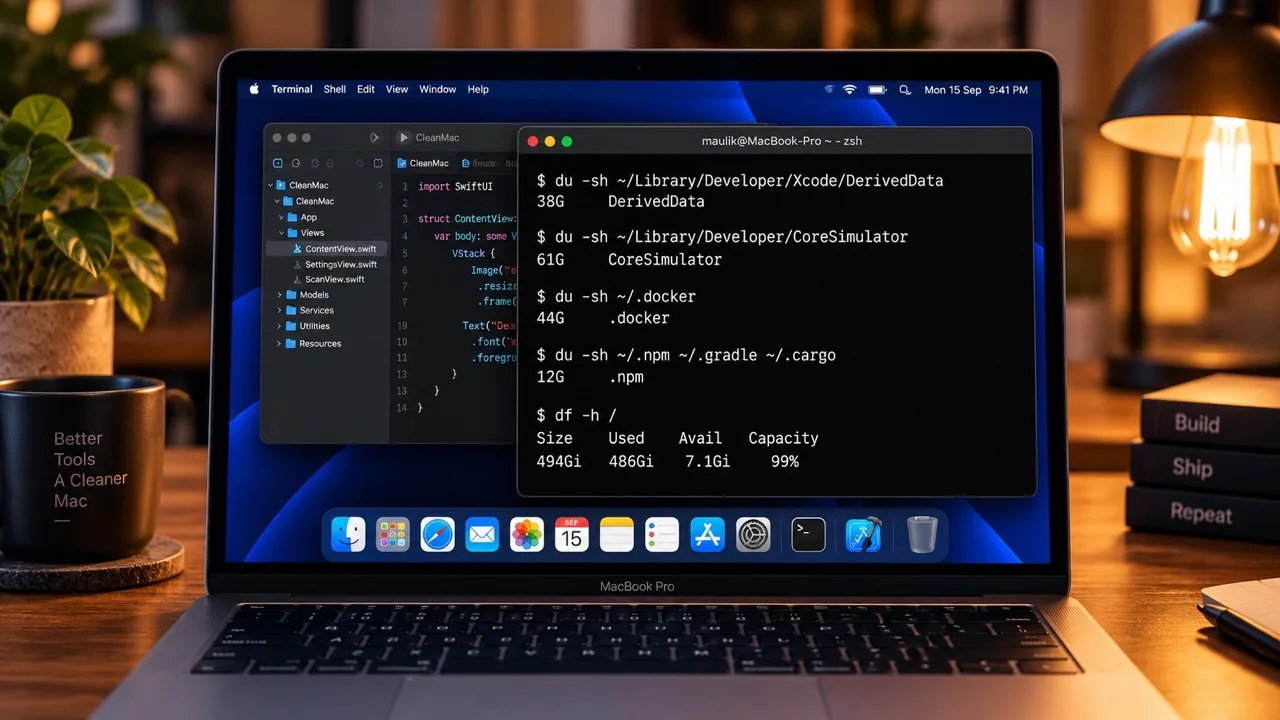Click the Xcode hammer icon in the Dock
This screenshot has width=1280, height=720.
coord(863,535)
